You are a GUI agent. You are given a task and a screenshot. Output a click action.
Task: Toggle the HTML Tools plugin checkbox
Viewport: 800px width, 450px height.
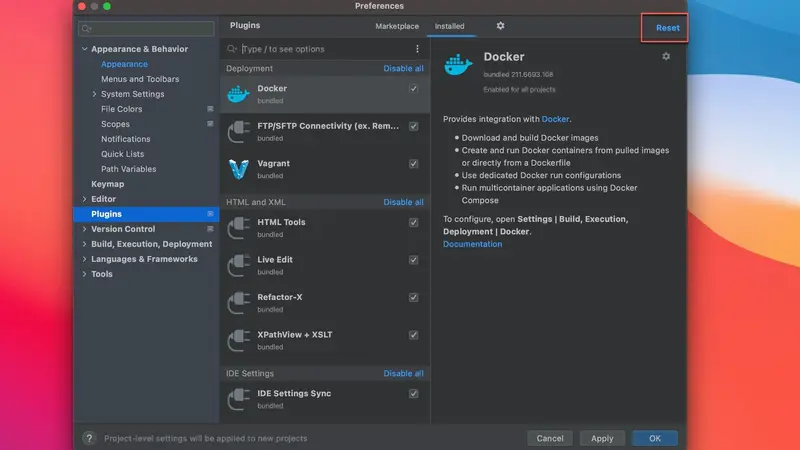413,222
